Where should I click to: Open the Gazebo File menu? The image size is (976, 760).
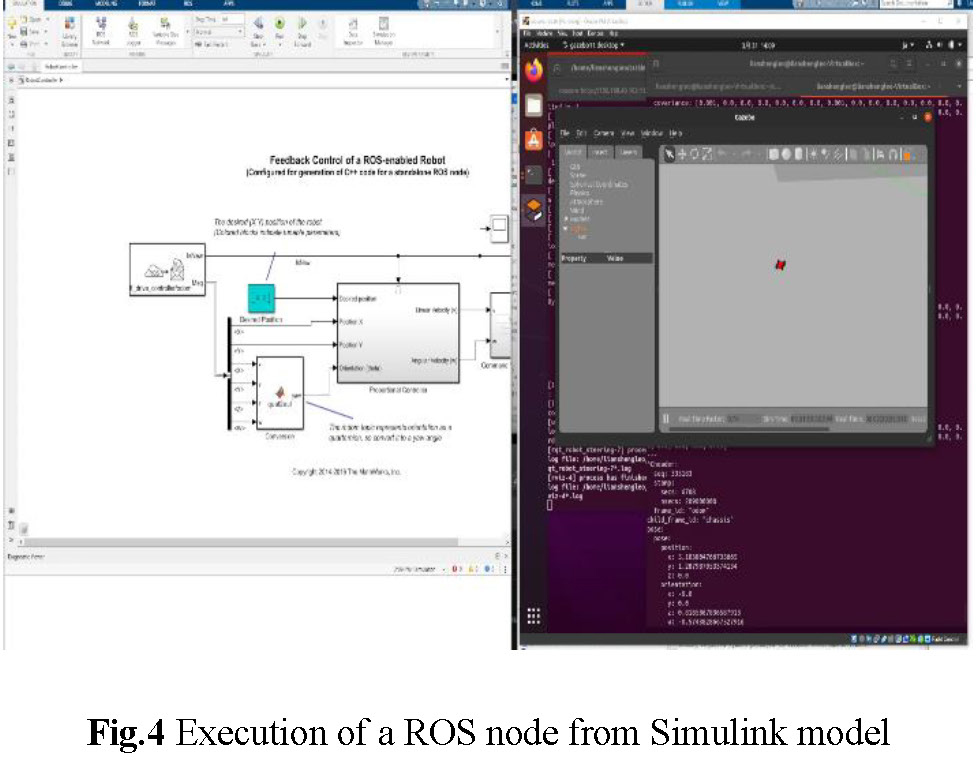(565, 133)
